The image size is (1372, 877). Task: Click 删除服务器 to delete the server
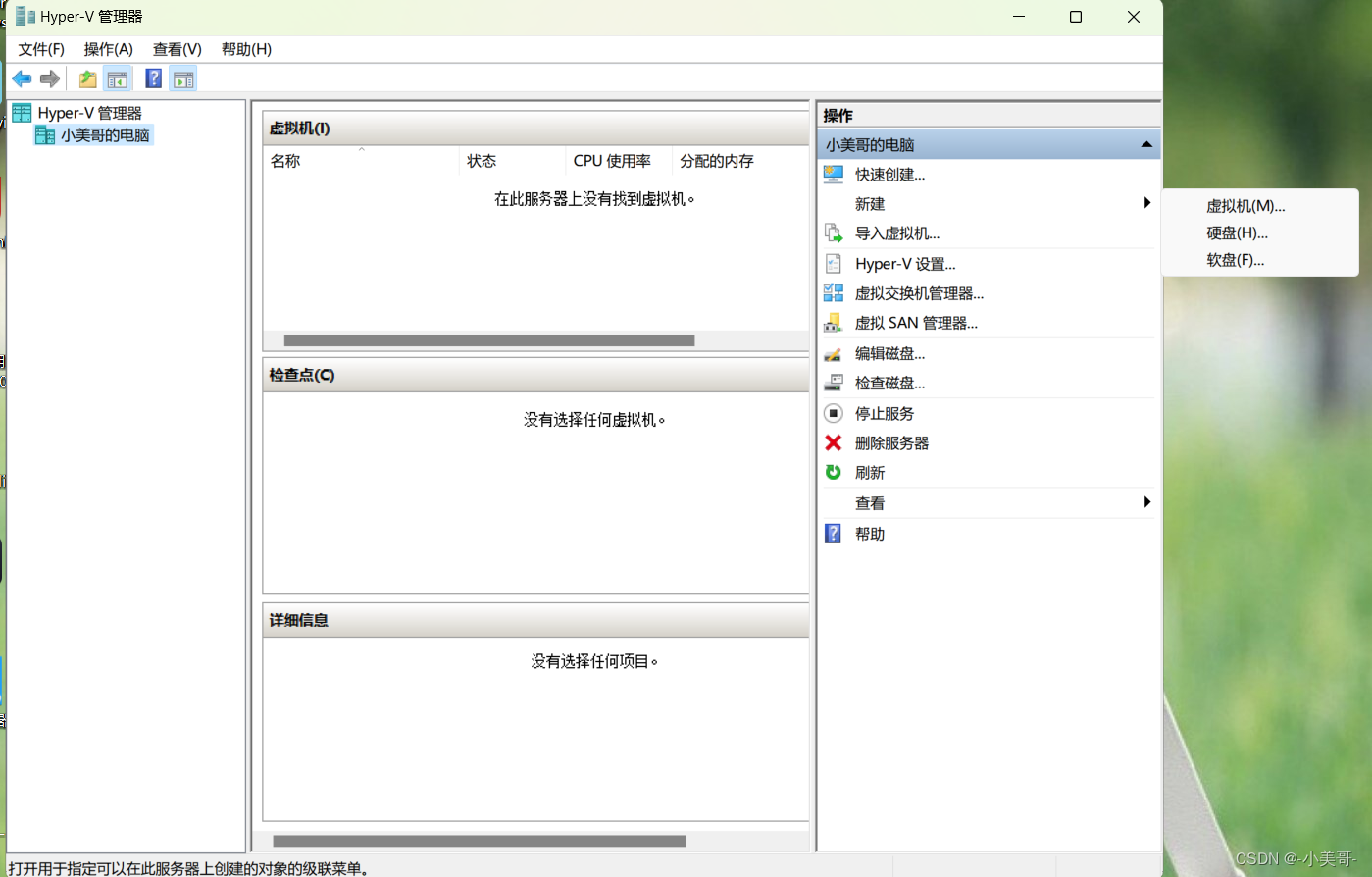891,442
